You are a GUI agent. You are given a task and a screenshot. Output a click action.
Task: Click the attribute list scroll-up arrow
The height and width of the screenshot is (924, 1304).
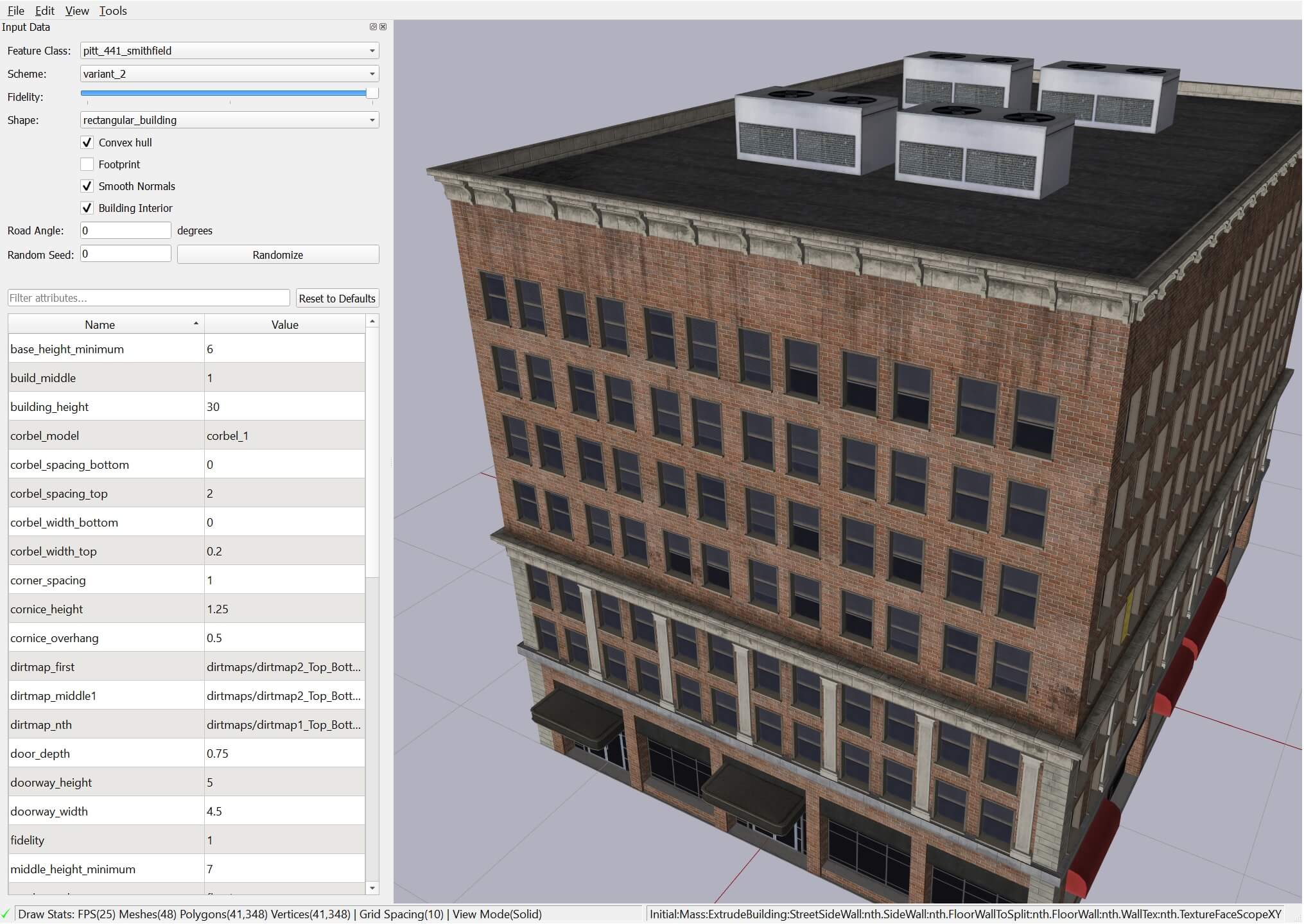[x=372, y=320]
